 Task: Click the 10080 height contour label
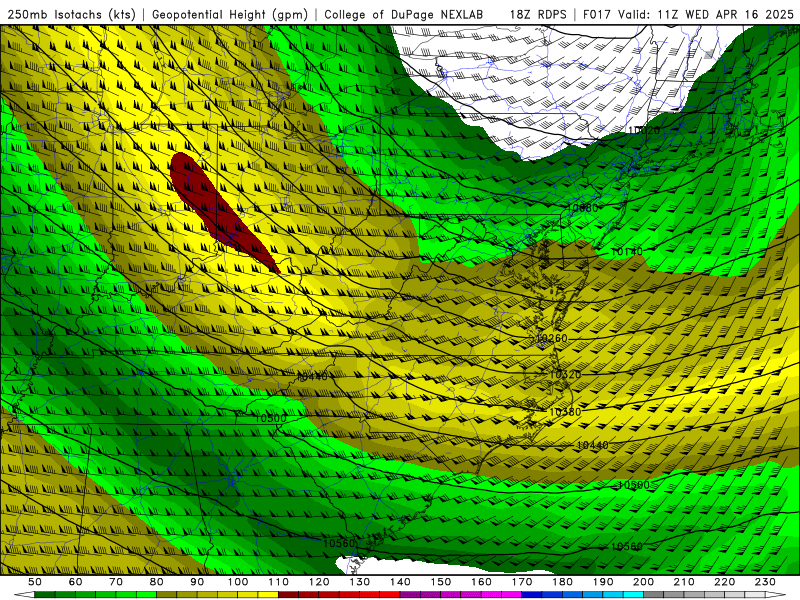[582, 208]
